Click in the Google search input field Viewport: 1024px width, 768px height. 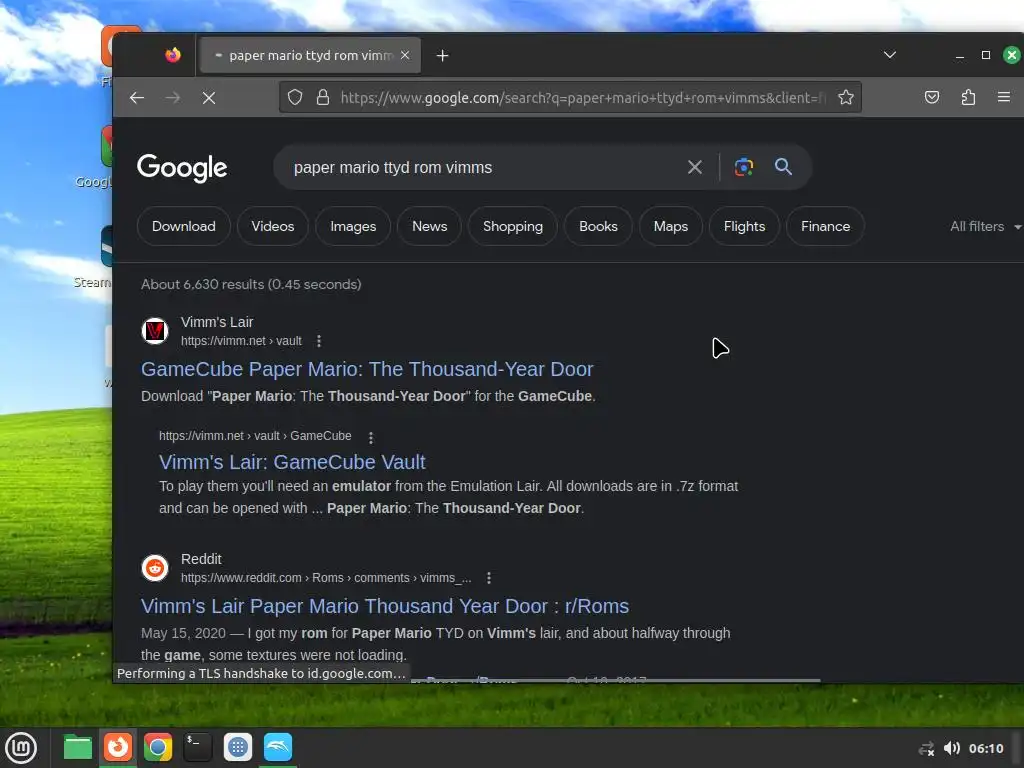click(483, 168)
